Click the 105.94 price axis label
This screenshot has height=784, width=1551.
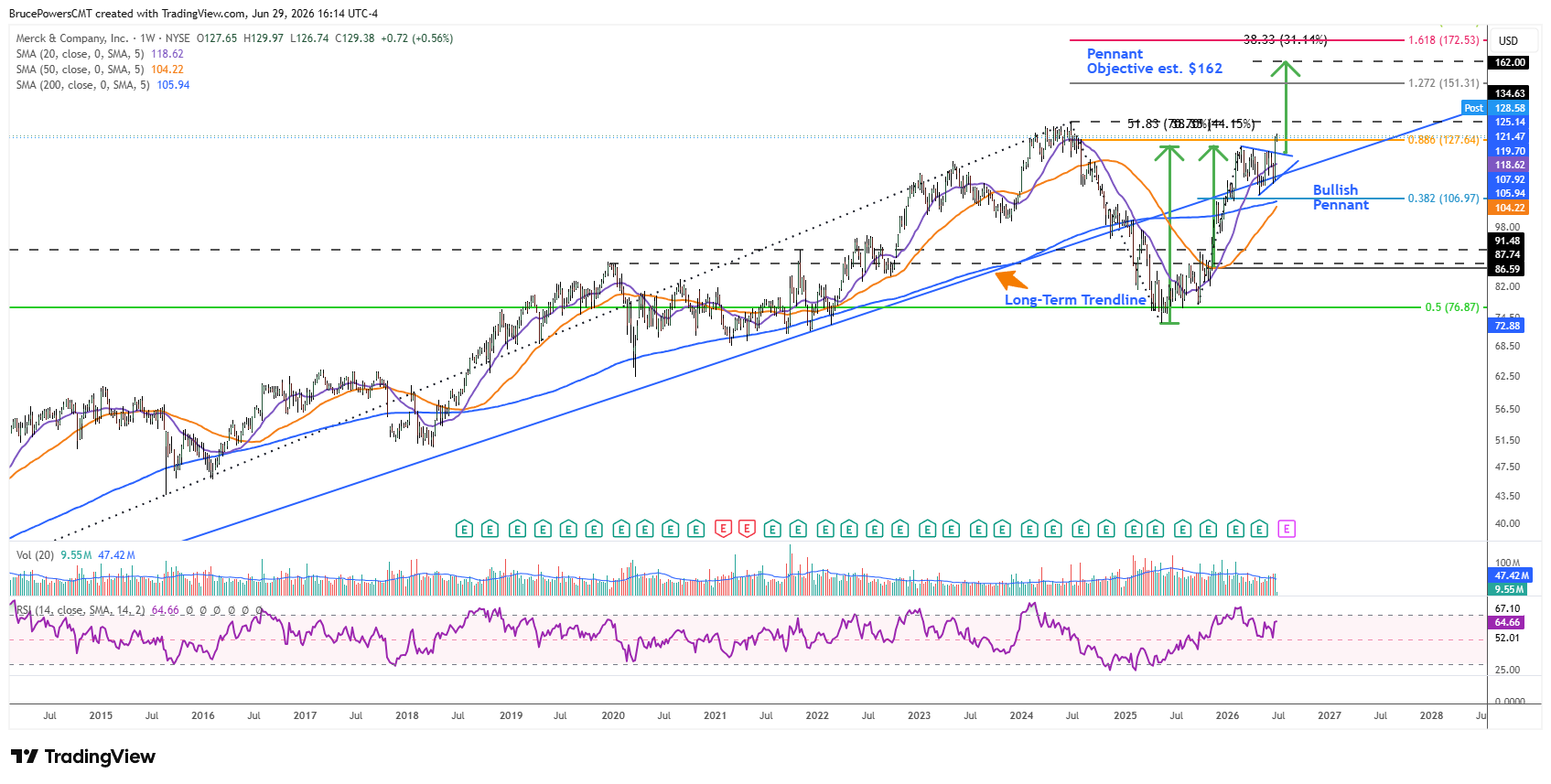point(1510,194)
